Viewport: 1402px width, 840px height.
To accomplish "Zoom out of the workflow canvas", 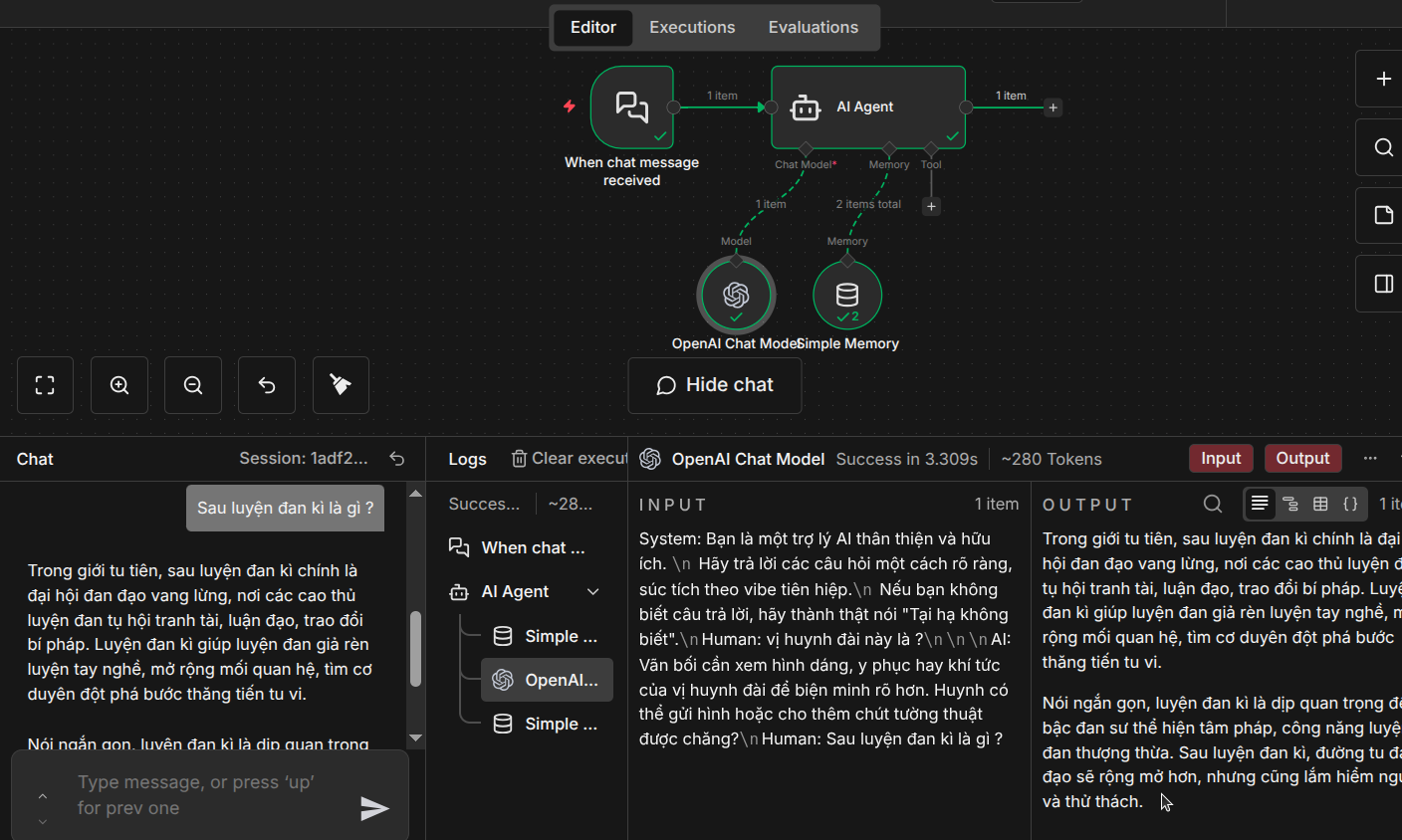I will click(x=192, y=385).
